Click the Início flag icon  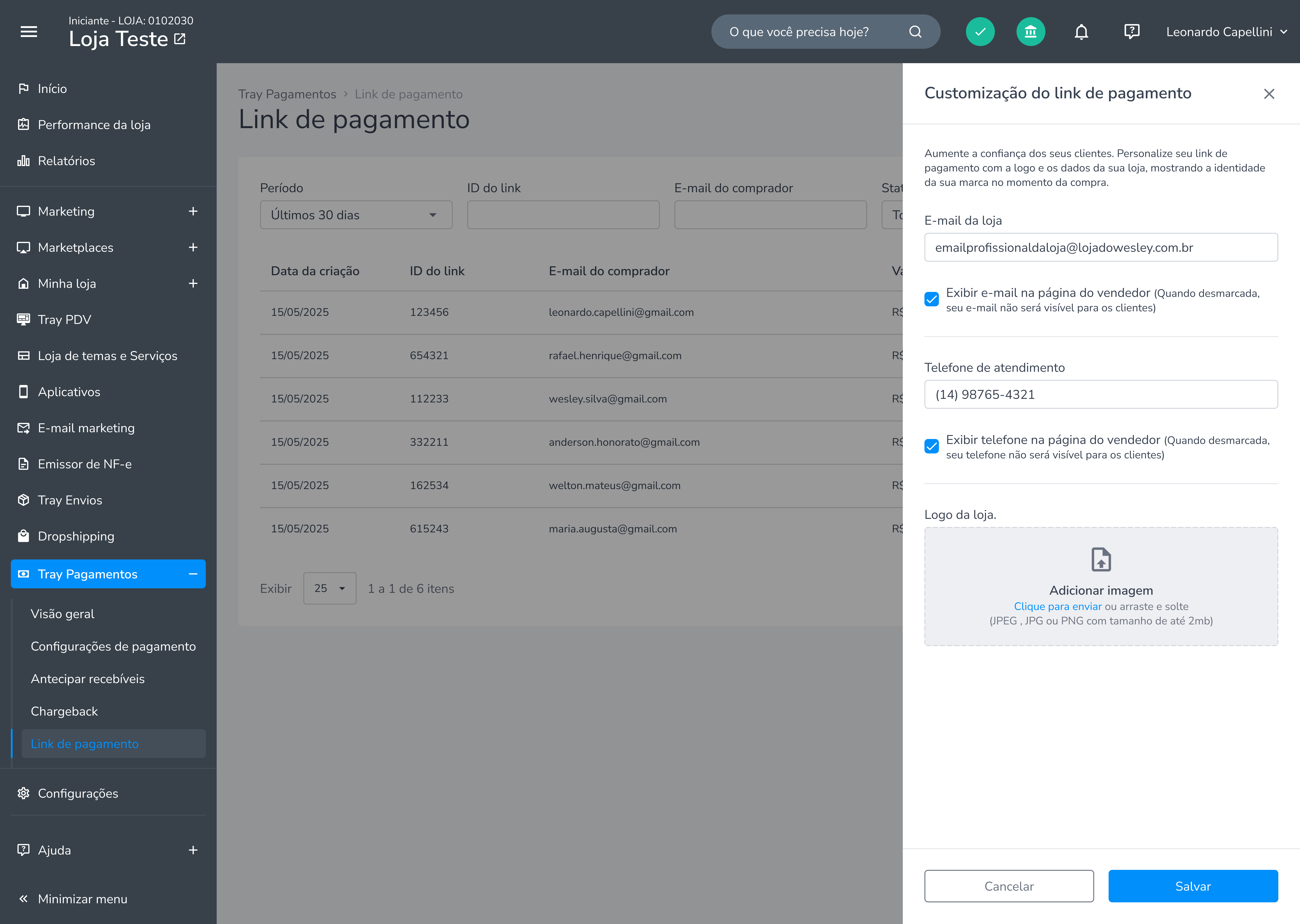[23, 89]
